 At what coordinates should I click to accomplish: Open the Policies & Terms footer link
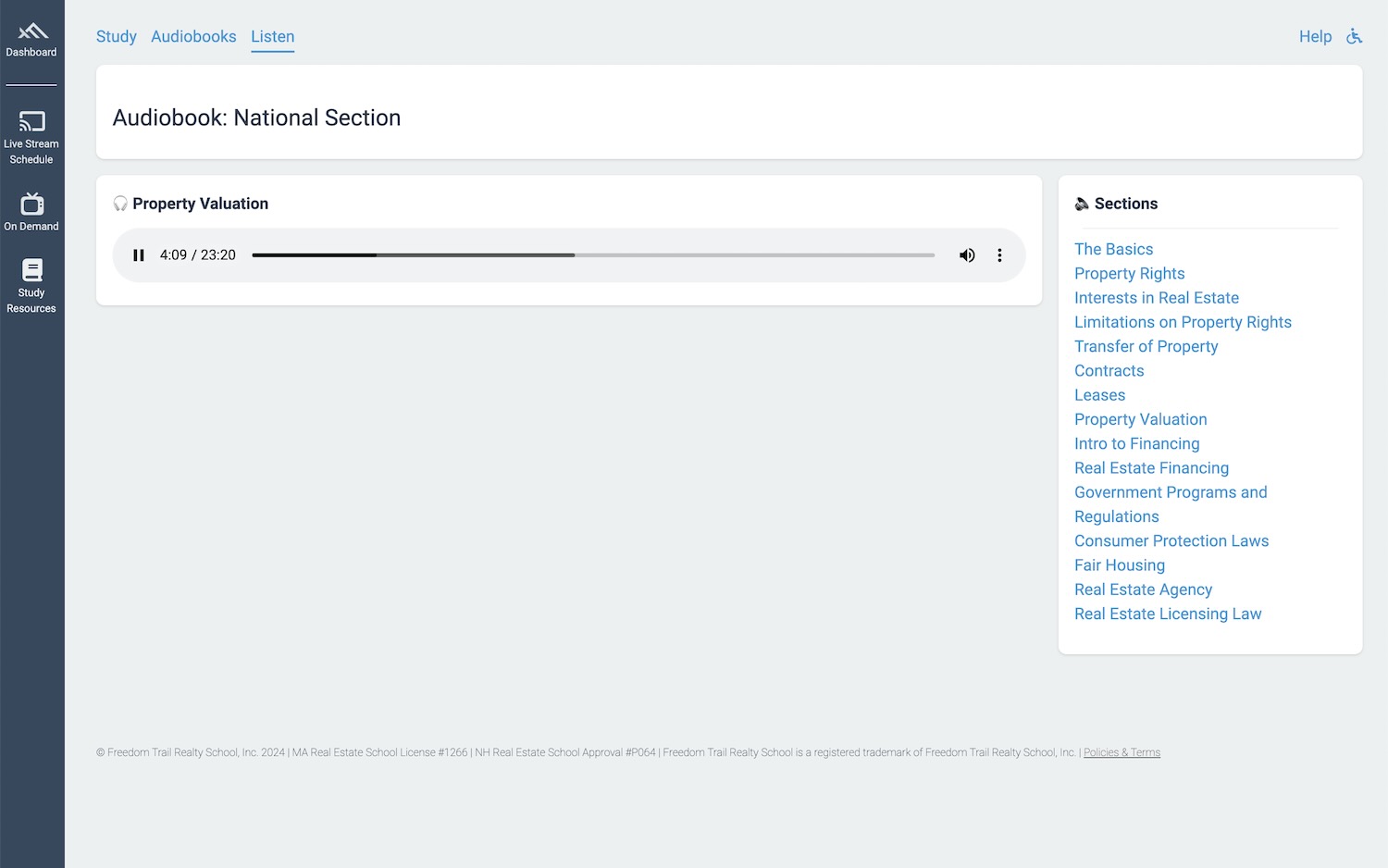pos(1122,753)
